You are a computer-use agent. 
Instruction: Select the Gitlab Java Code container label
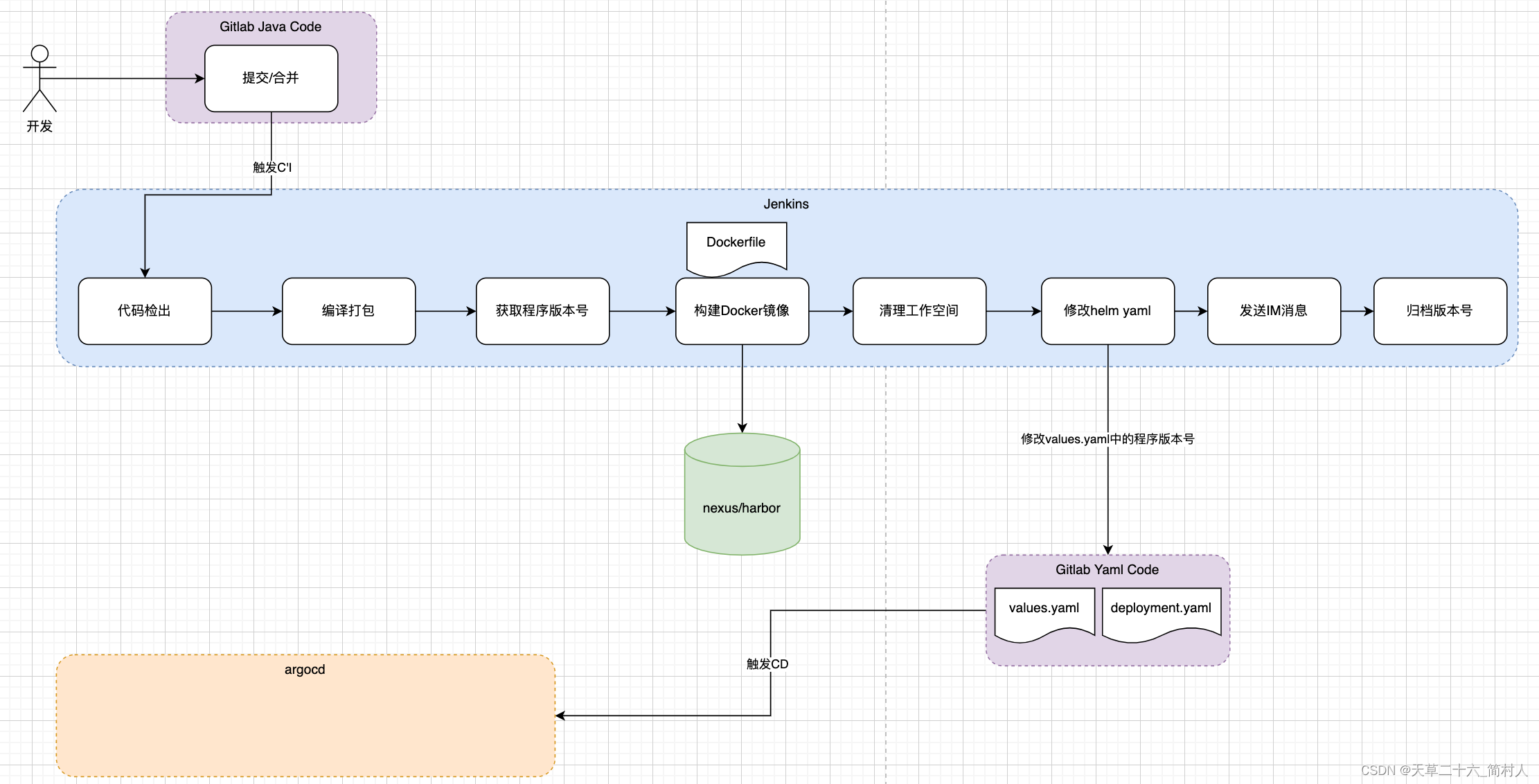(271, 27)
